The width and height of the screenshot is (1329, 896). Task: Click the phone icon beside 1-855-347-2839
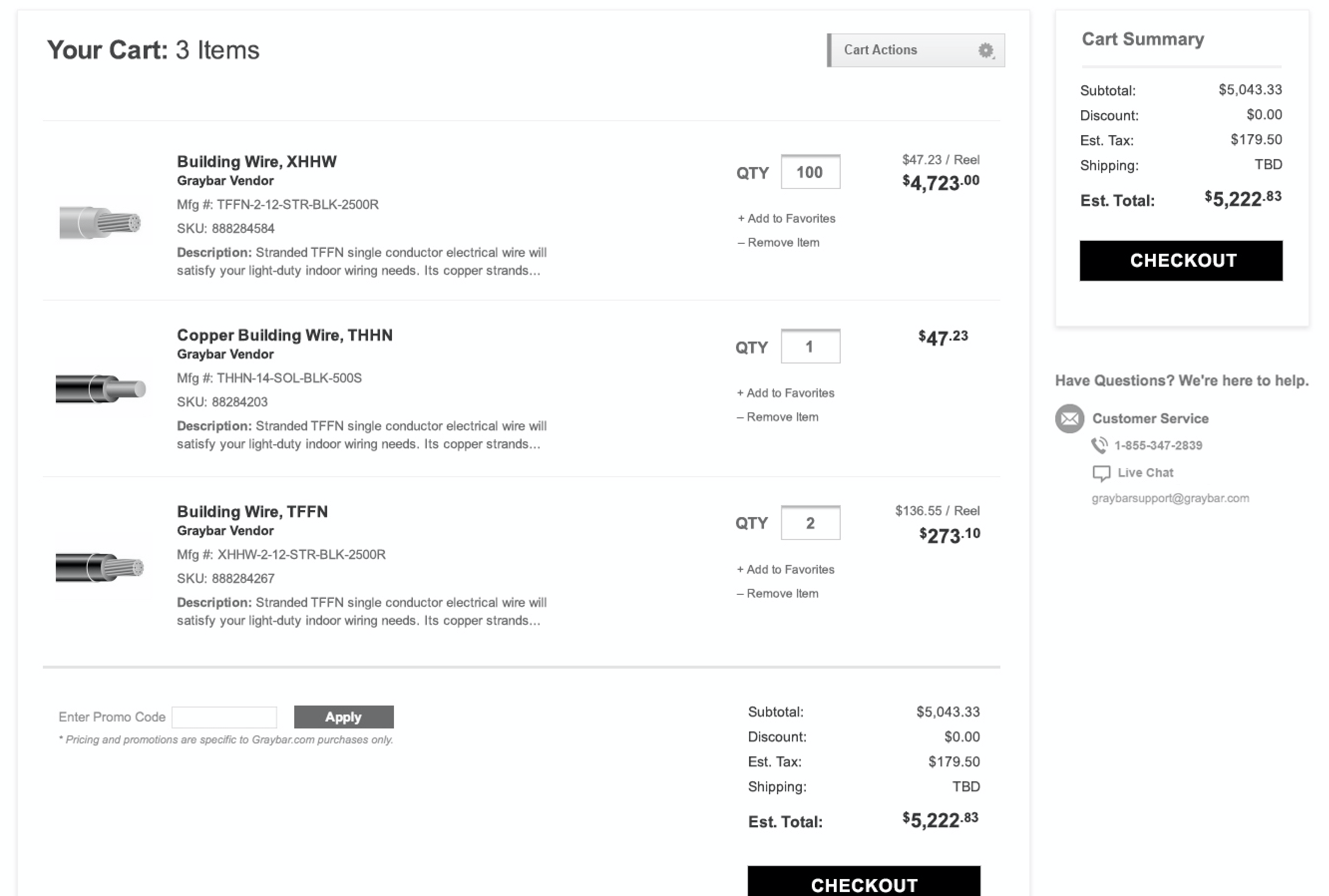(1099, 445)
